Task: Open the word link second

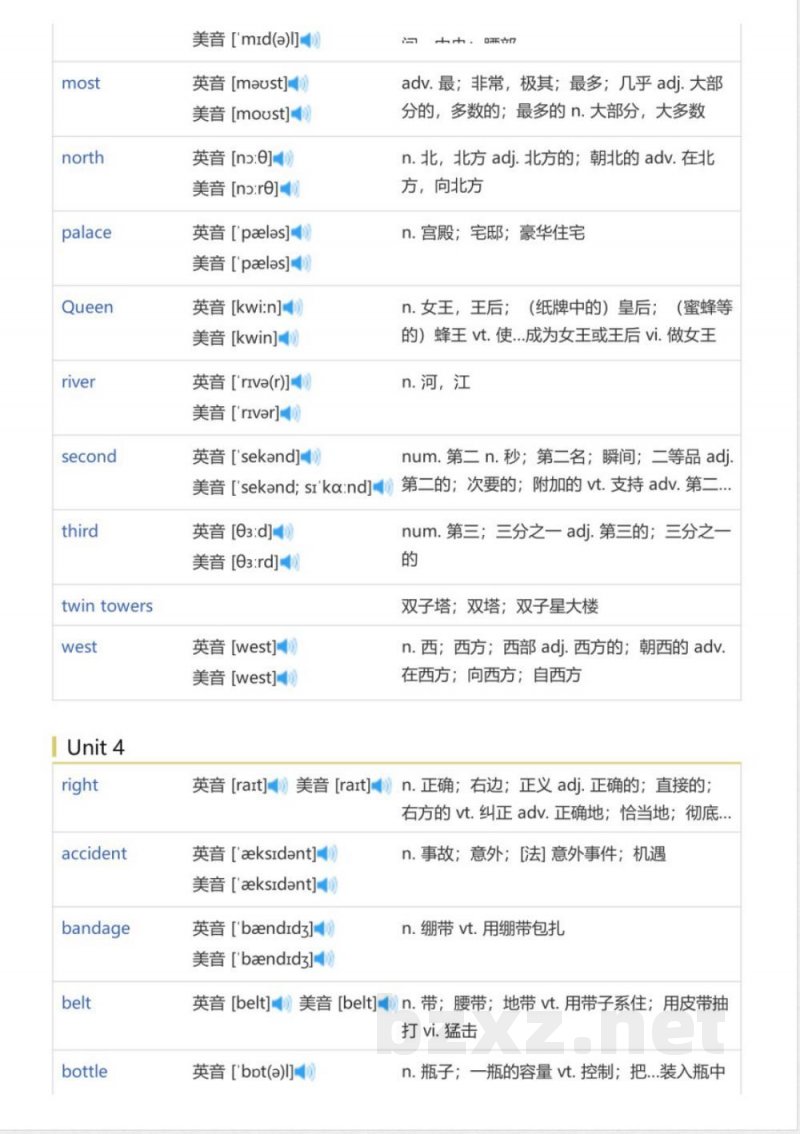Action: [x=89, y=456]
